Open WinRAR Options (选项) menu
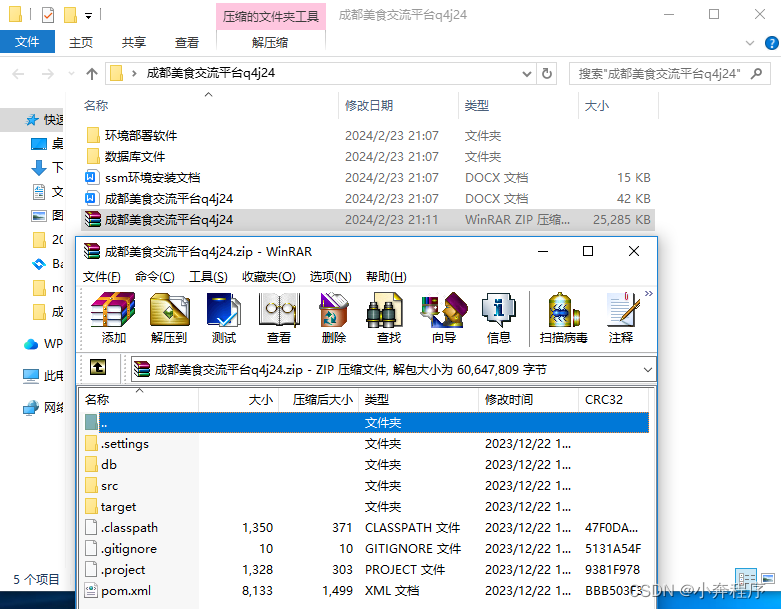 [x=331, y=277]
